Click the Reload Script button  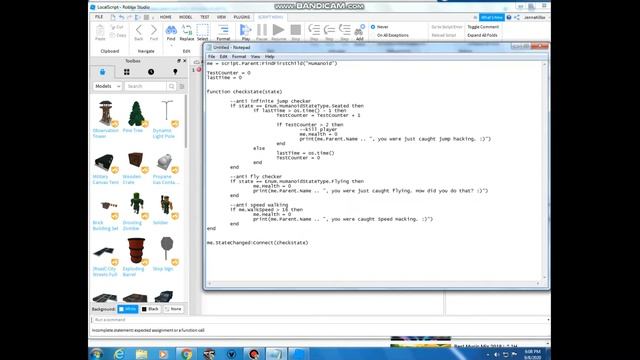point(443,36)
